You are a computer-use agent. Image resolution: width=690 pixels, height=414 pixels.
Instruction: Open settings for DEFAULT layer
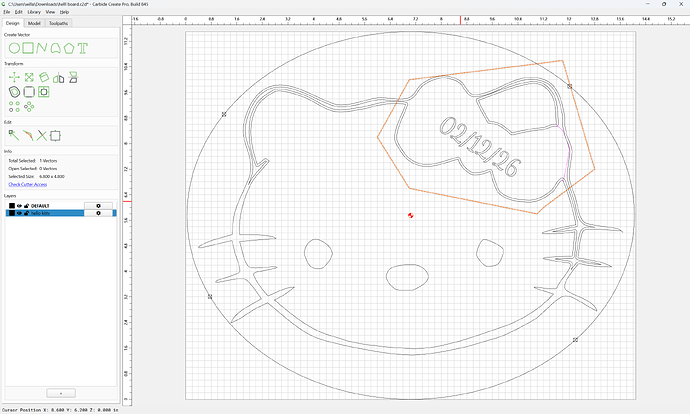[98, 205]
